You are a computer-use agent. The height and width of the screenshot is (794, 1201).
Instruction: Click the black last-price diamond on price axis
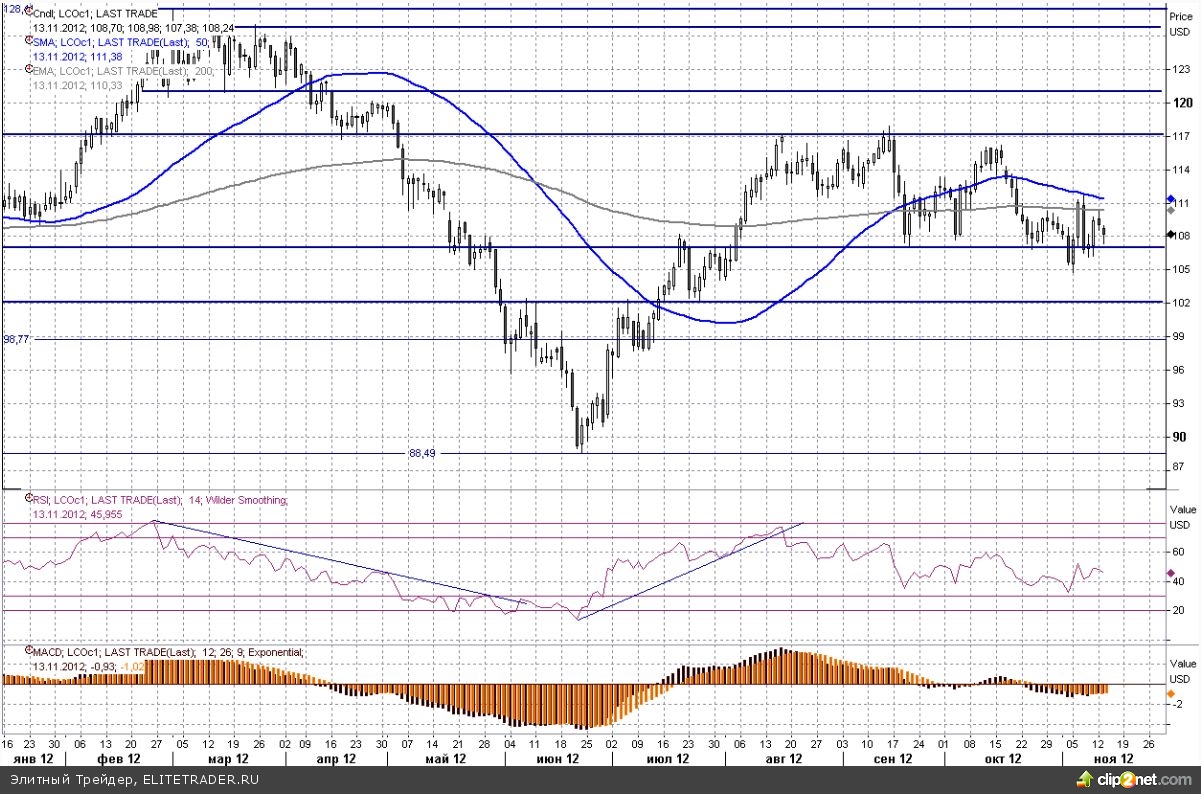[1170, 233]
